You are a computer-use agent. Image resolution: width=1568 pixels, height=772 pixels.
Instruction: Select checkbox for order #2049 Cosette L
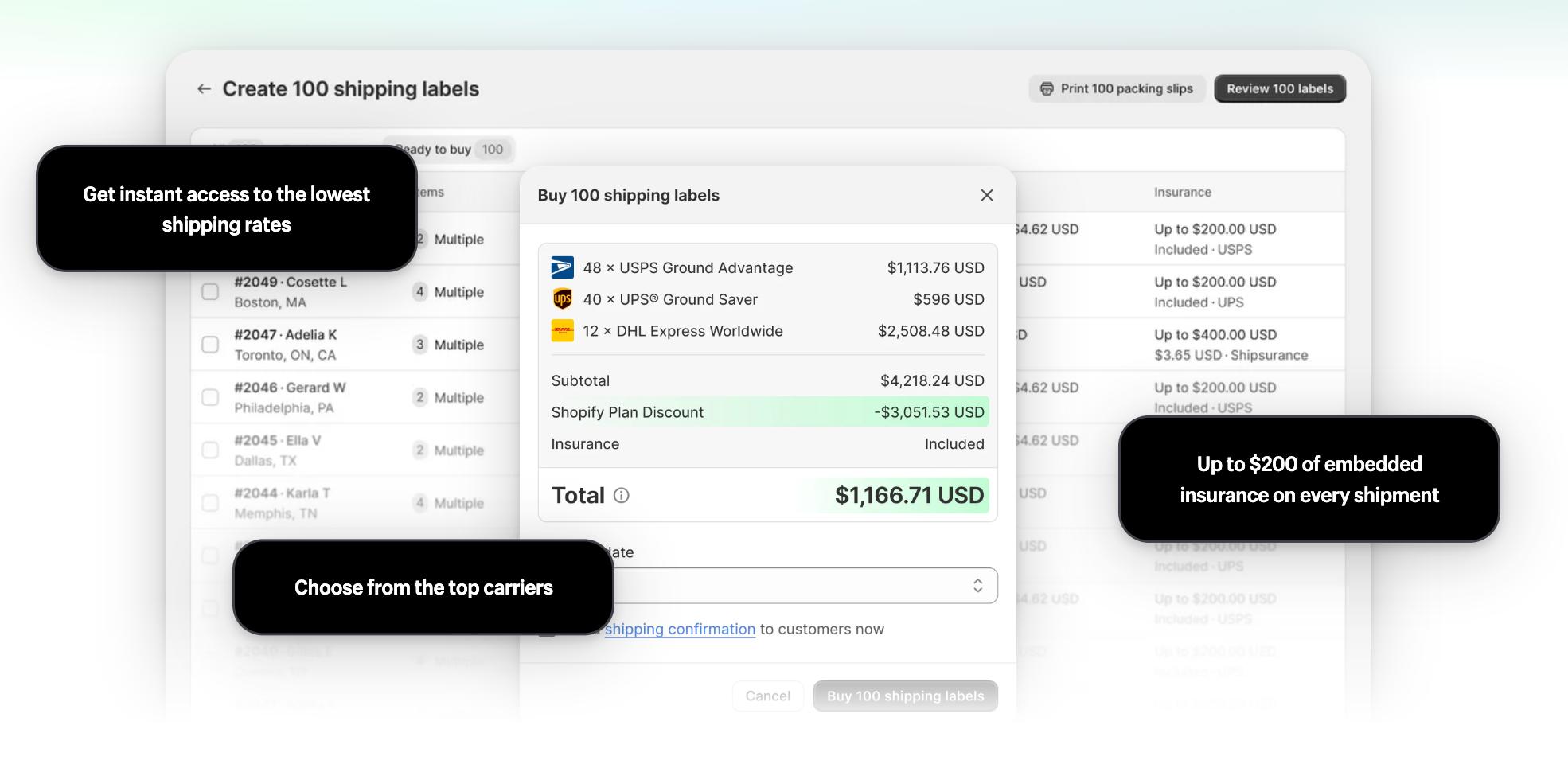[210, 291]
